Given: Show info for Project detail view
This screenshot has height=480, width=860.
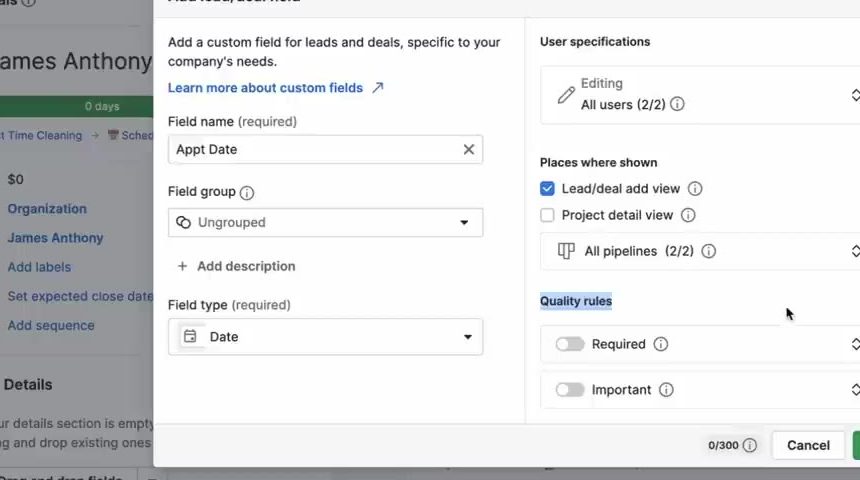Looking at the screenshot, I should (x=688, y=215).
